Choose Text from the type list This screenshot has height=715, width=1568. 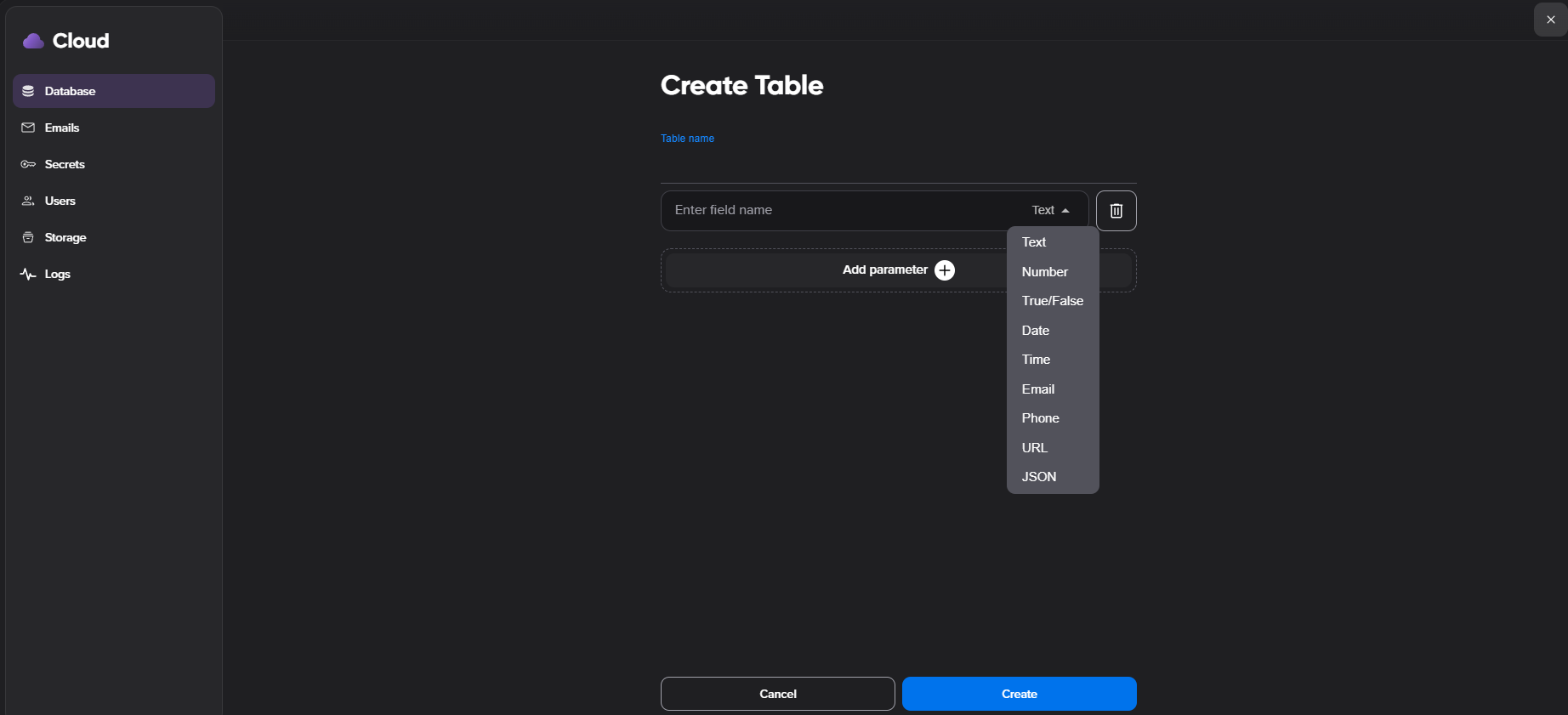(x=1053, y=242)
